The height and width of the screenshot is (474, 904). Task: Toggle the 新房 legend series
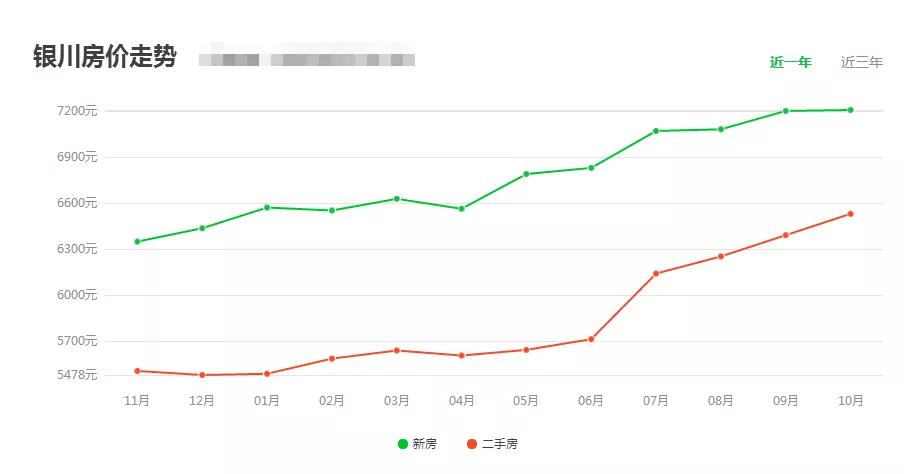tap(417, 443)
